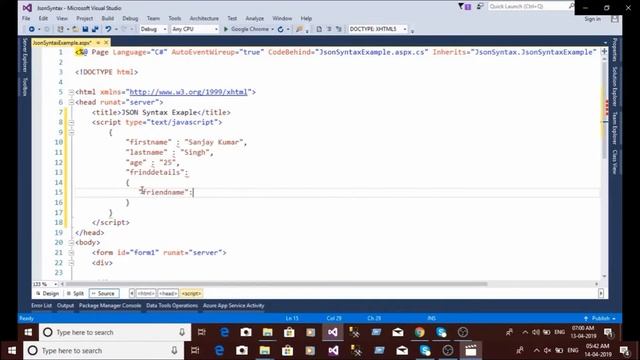
Task: Open Google Chrome from the taskbar
Action: point(419,332)
